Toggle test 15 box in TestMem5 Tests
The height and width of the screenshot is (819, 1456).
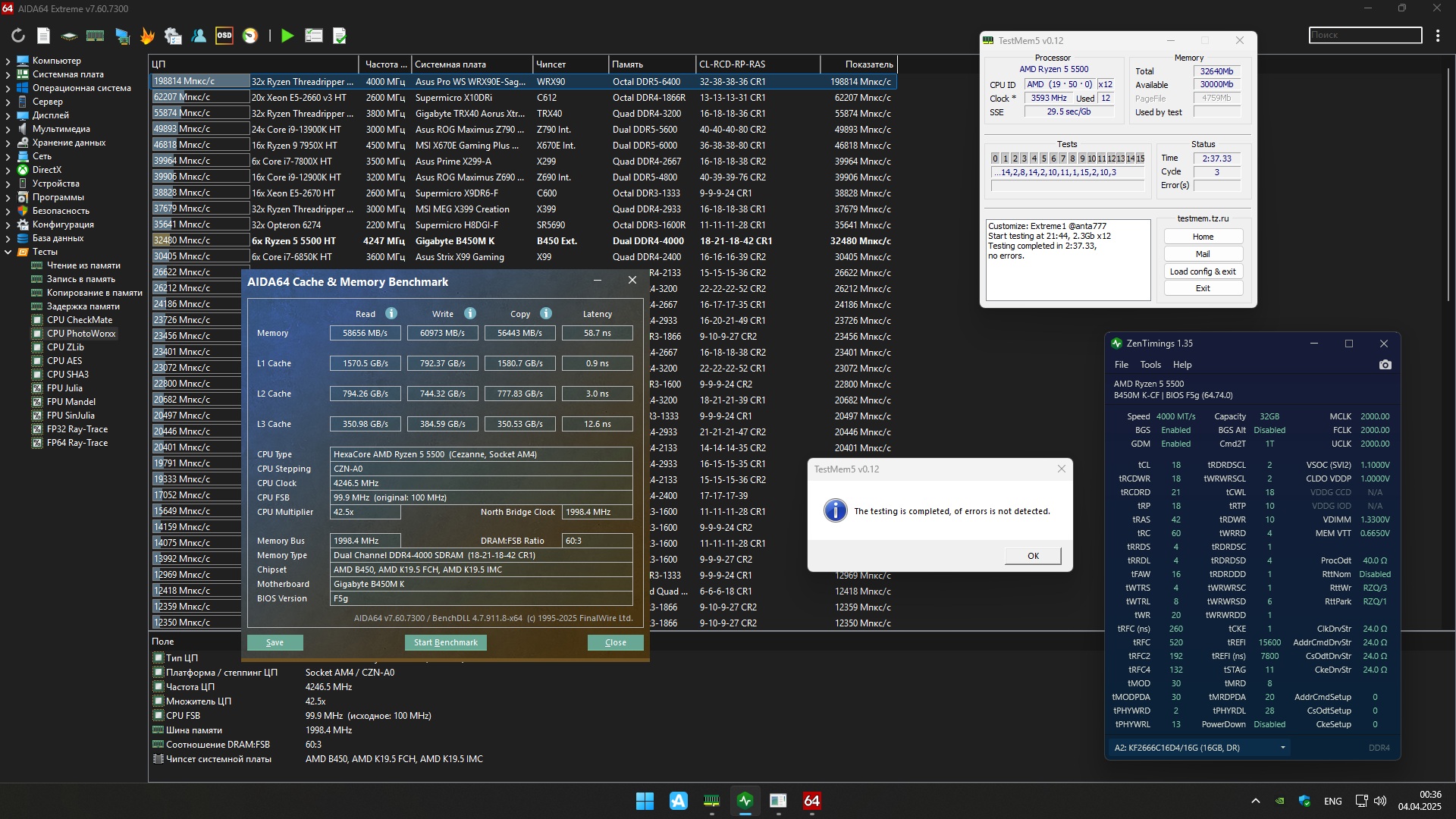(x=1140, y=158)
